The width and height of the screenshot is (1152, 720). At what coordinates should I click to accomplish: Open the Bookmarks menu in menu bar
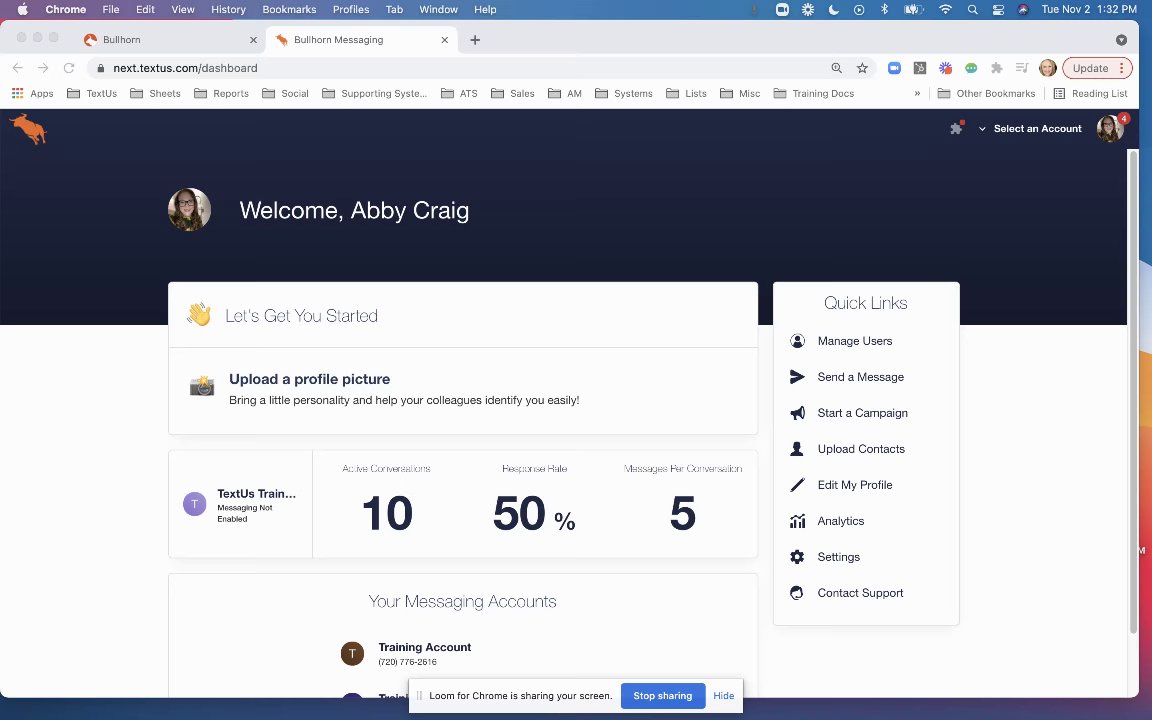tap(289, 10)
